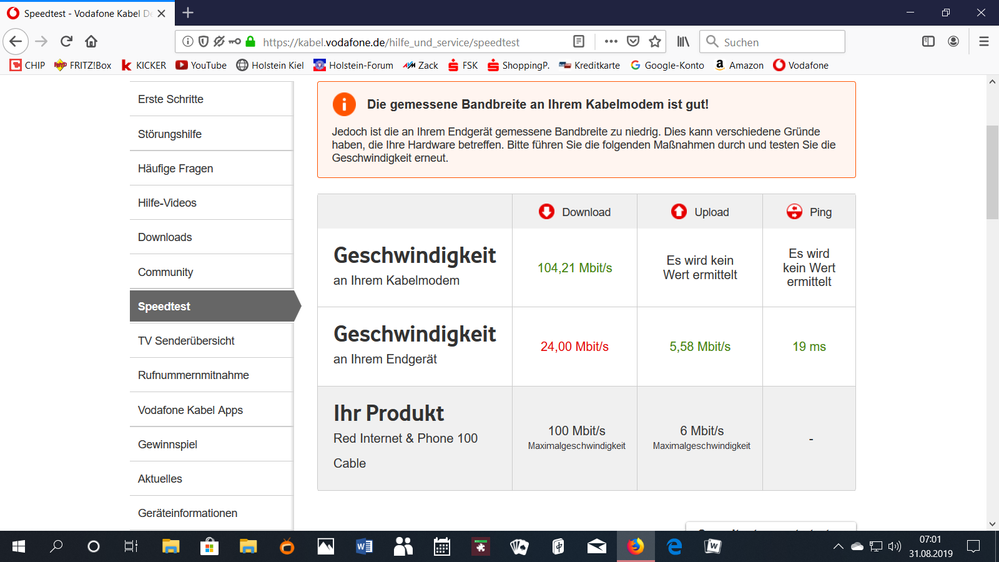Select Downloads in the side menu

212,237
